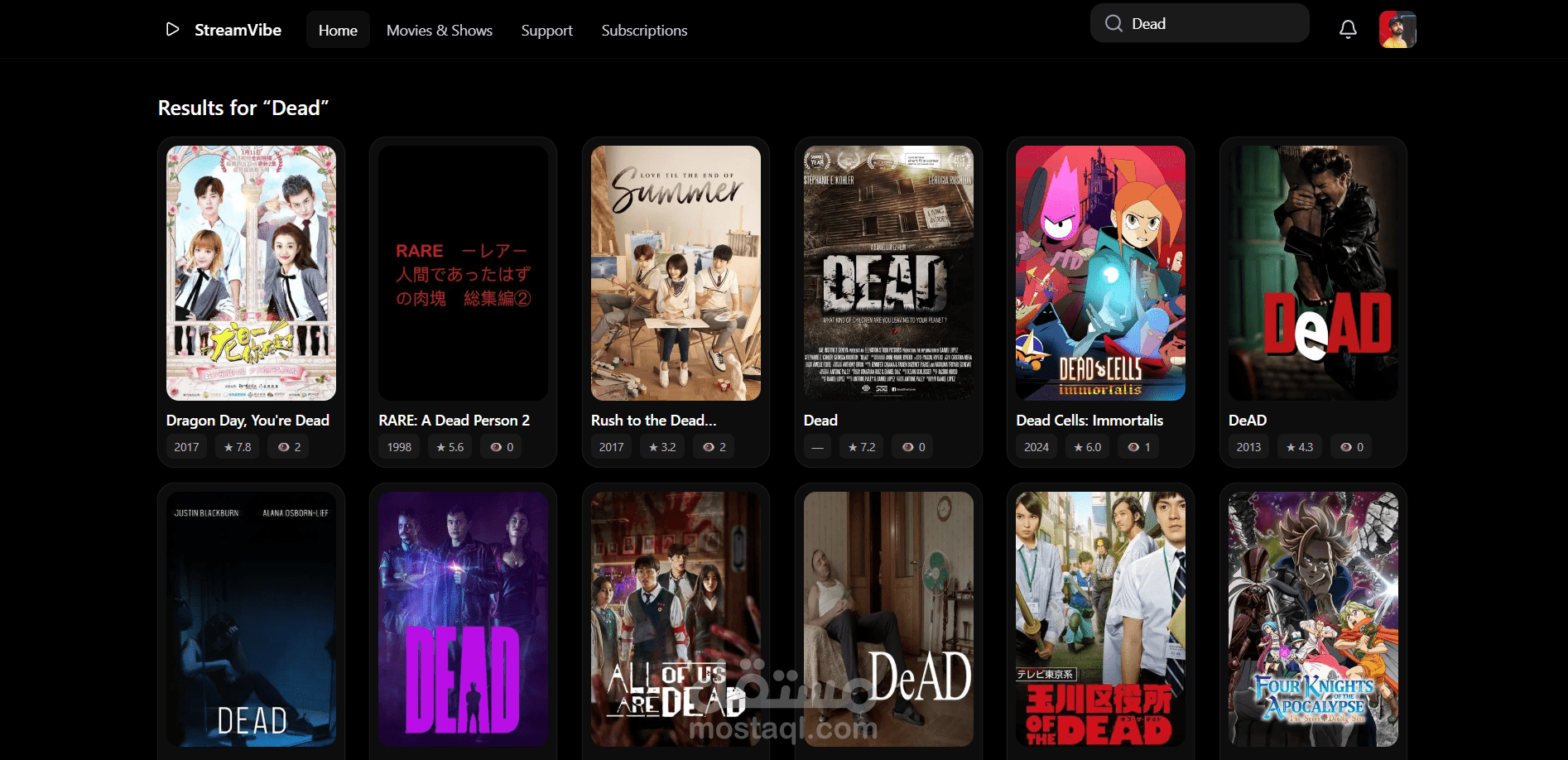This screenshot has width=1568, height=760.
Task: Click the 7.8 star rating on Dragon Day
Action: click(x=238, y=447)
